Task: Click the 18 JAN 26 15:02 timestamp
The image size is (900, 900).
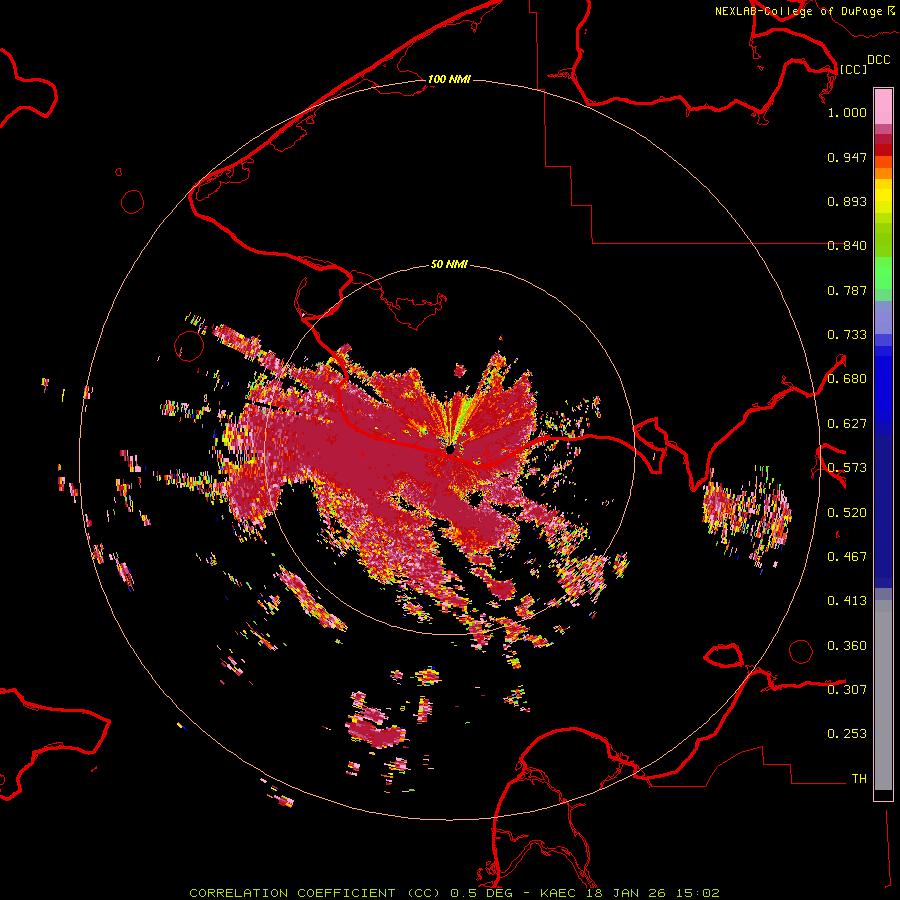Action: (x=653, y=893)
